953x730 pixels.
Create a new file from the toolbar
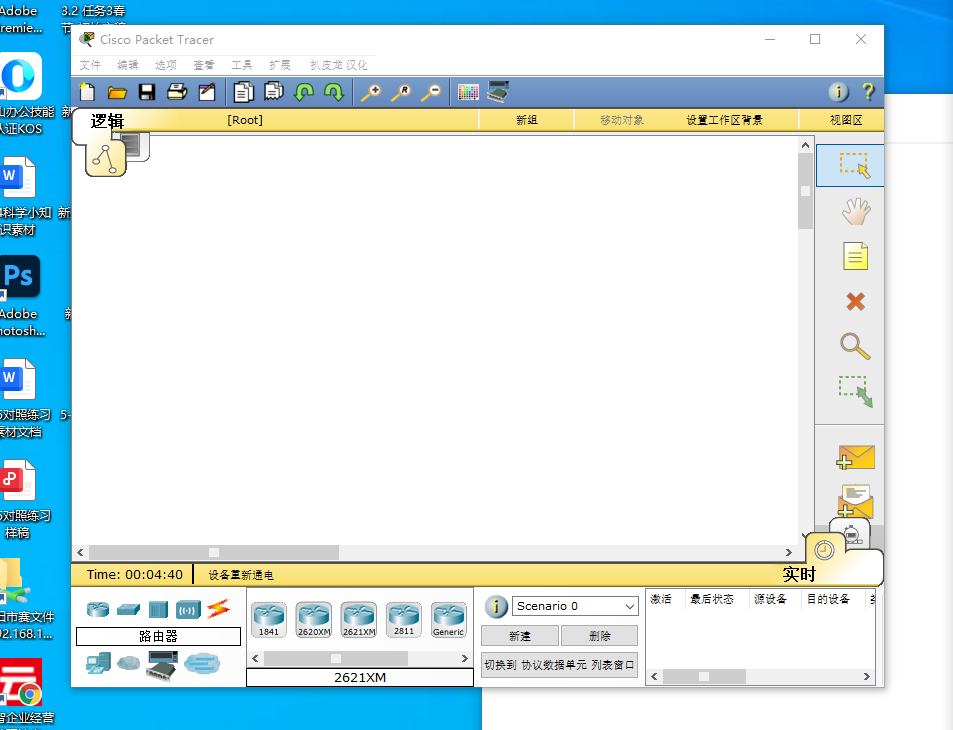point(87,92)
